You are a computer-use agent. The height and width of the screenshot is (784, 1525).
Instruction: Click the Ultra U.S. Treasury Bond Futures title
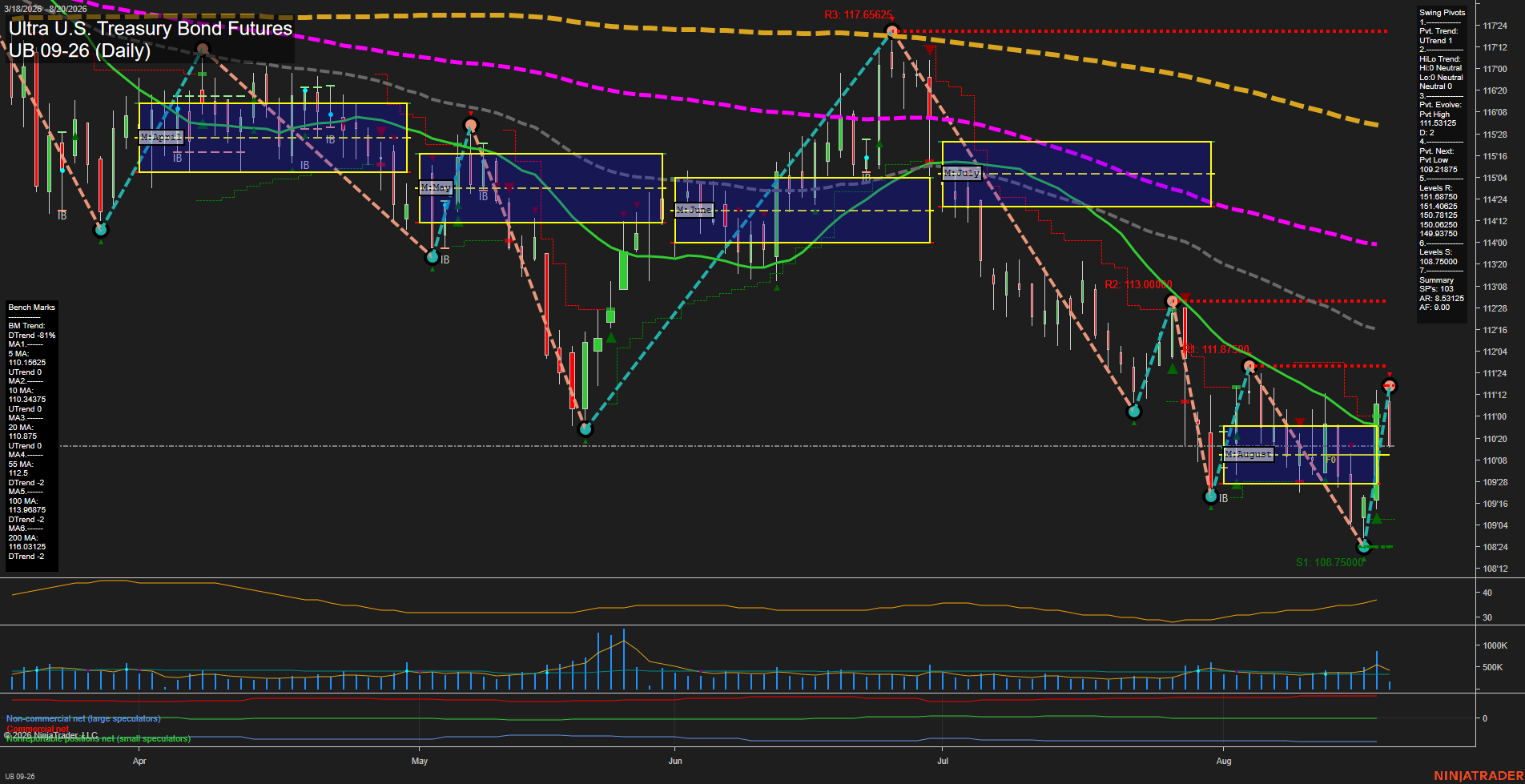point(151,29)
